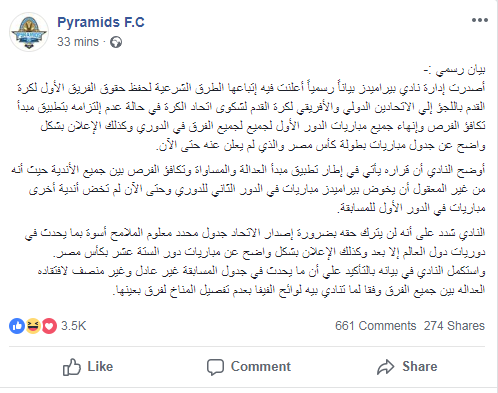
Task: Click the public globe privacy icon
Action: (116, 42)
